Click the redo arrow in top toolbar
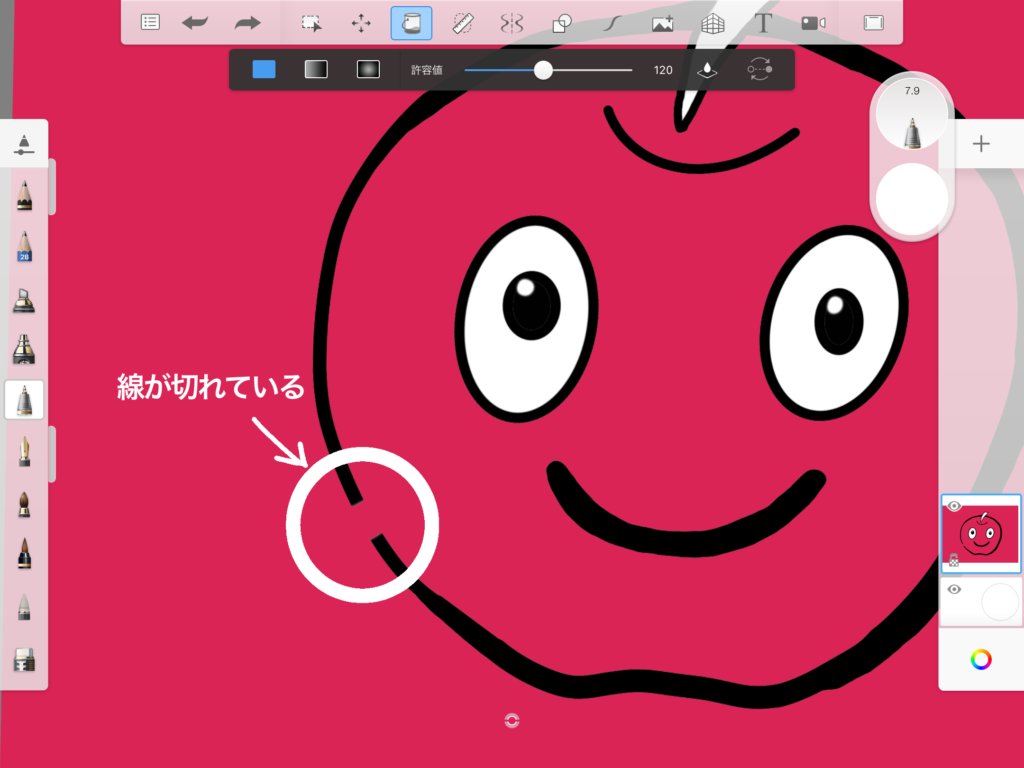 [x=247, y=23]
